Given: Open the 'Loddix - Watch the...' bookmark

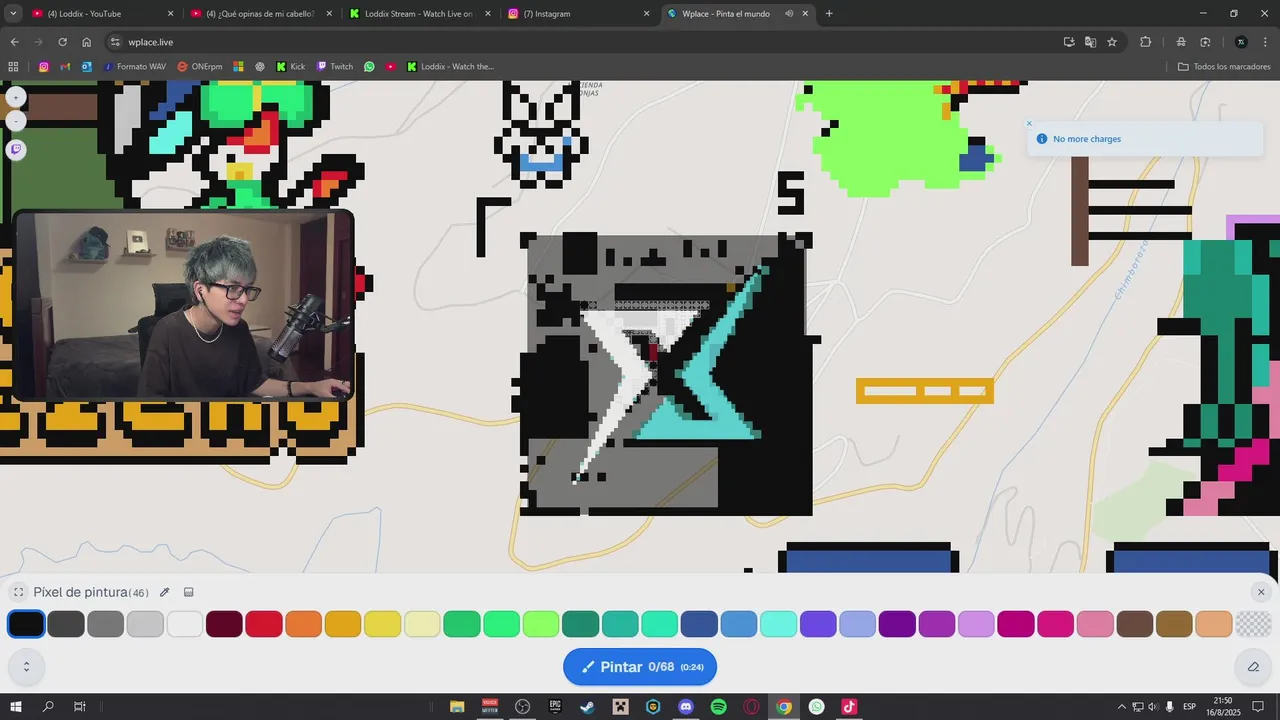Looking at the screenshot, I should [450, 67].
